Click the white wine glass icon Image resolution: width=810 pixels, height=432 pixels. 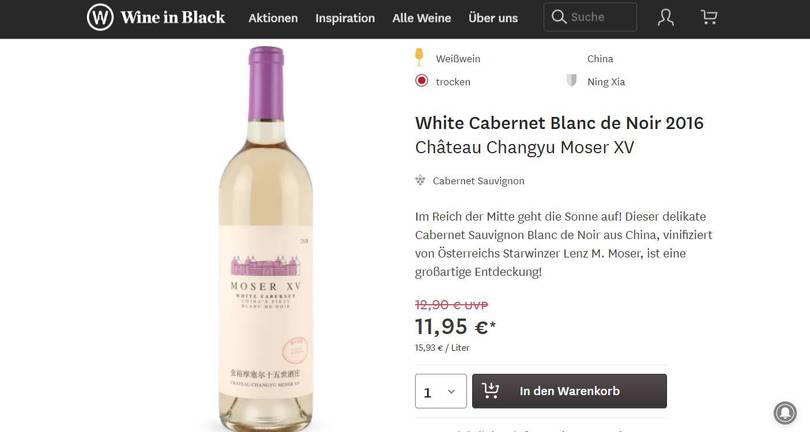420,57
